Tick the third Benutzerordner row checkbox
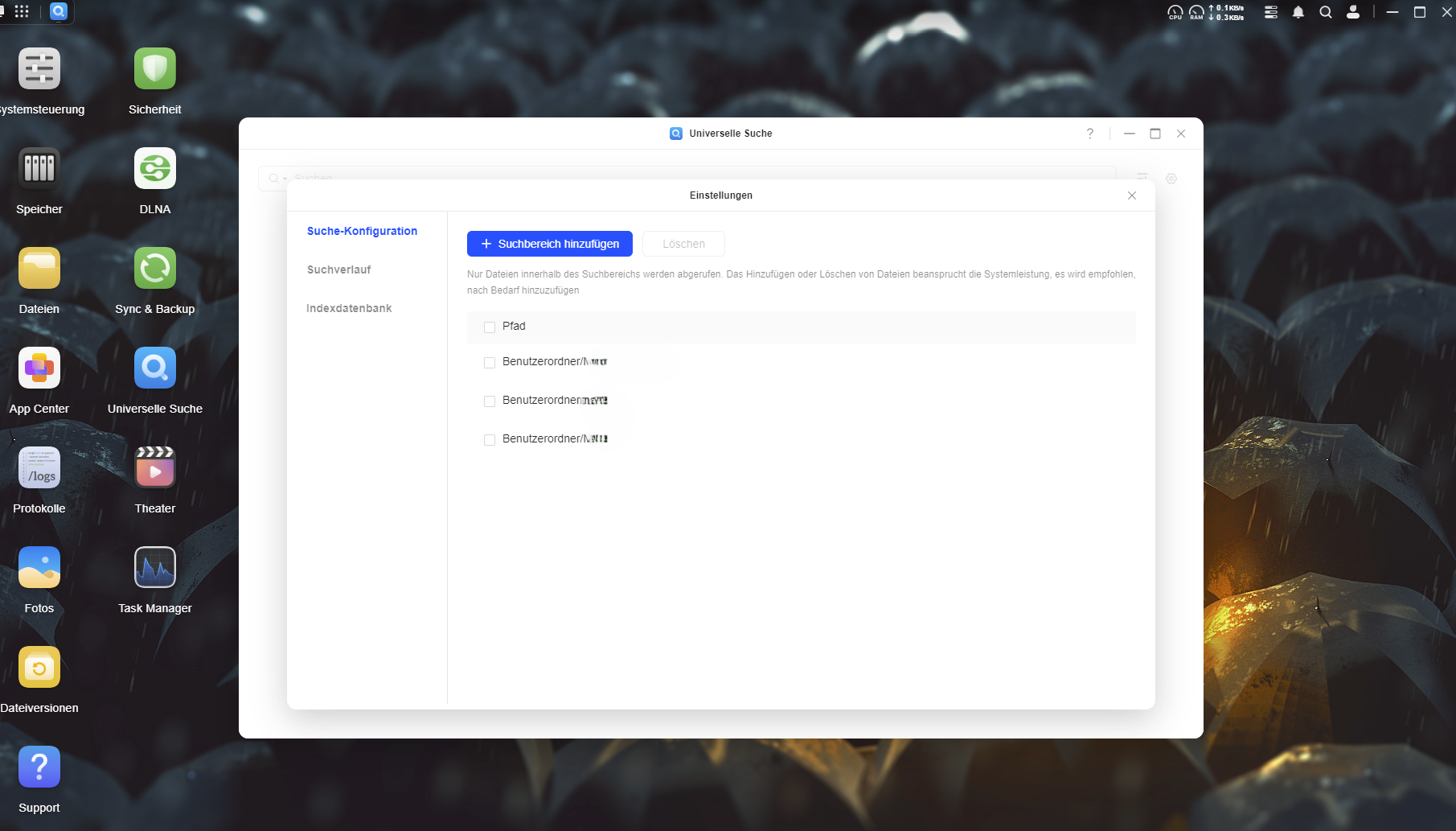 tap(490, 440)
